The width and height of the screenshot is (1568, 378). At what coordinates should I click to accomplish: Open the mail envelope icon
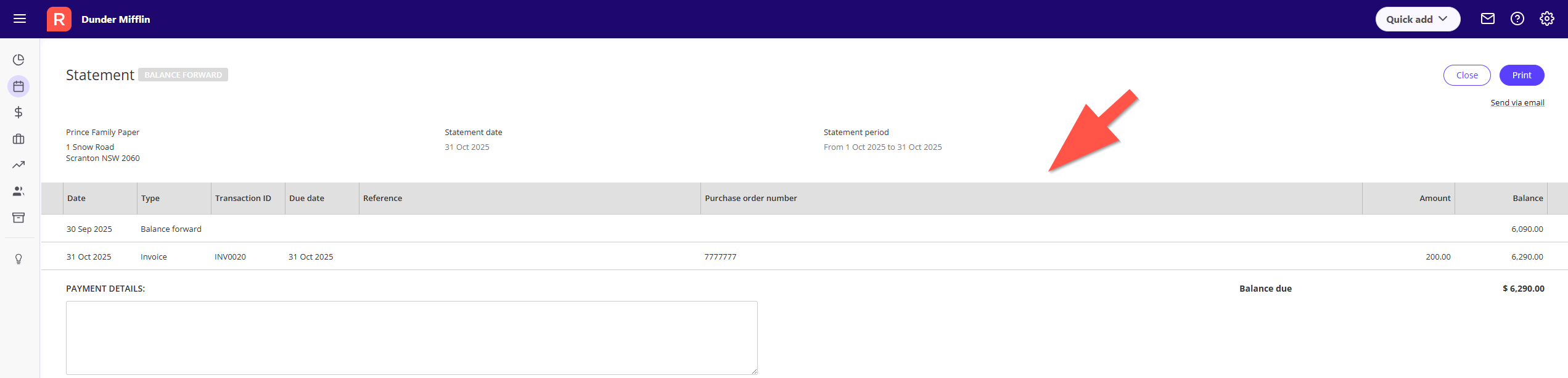(x=1487, y=18)
